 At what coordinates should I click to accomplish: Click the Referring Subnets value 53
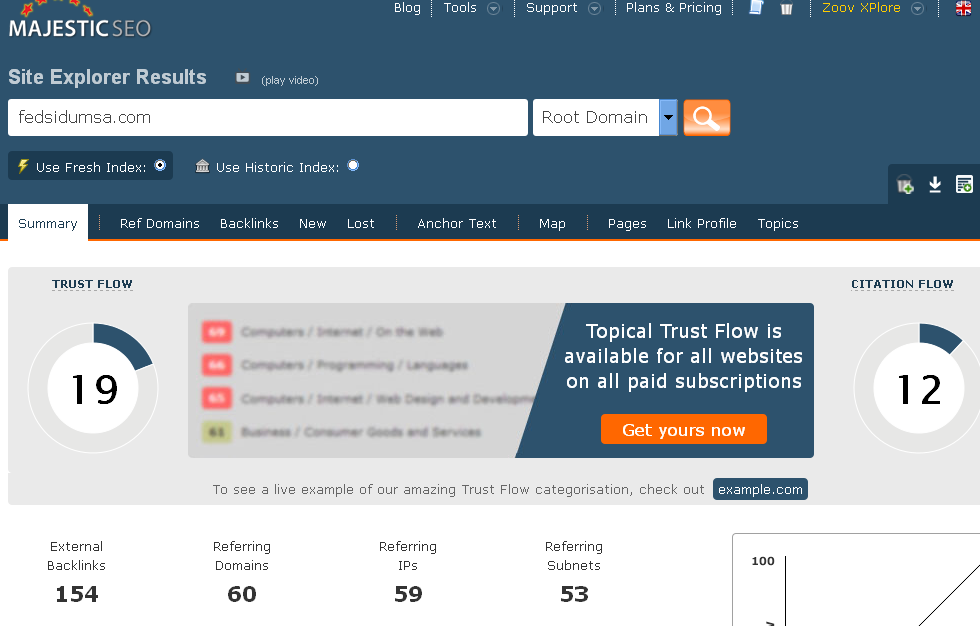click(x=574, y=594)
